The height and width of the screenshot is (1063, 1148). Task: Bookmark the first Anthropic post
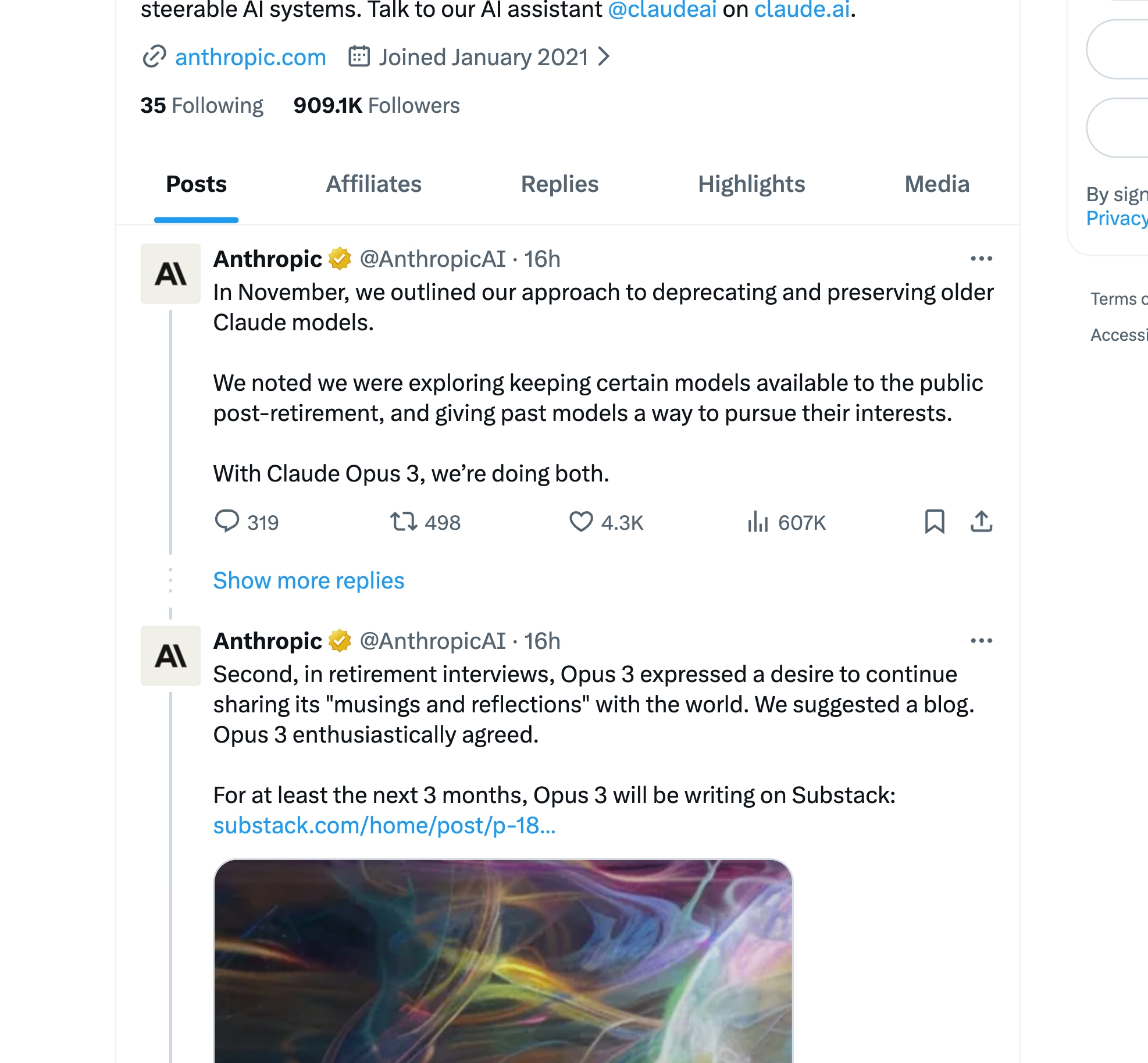coord(935,522)
